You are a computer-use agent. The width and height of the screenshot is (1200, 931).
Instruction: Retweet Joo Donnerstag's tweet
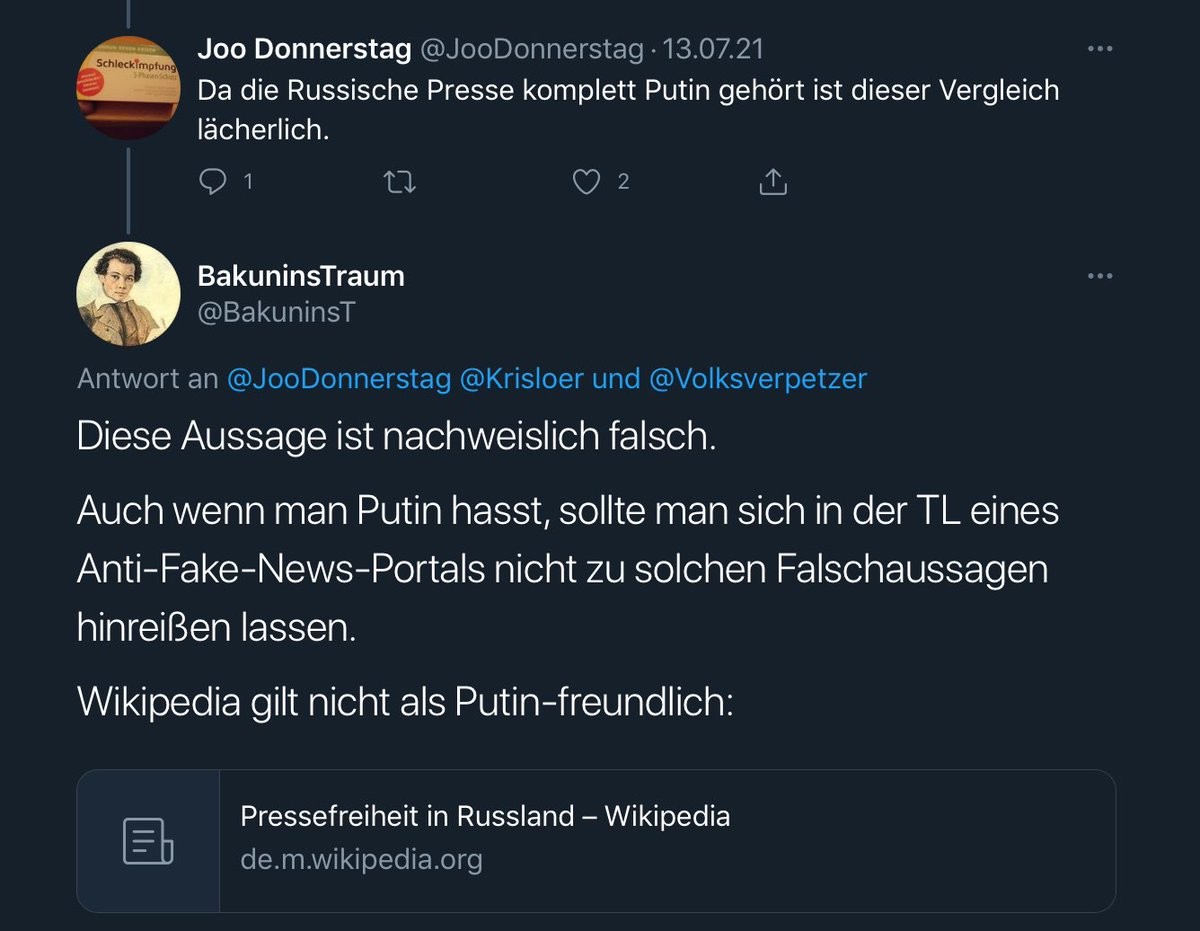pos(400,181)
